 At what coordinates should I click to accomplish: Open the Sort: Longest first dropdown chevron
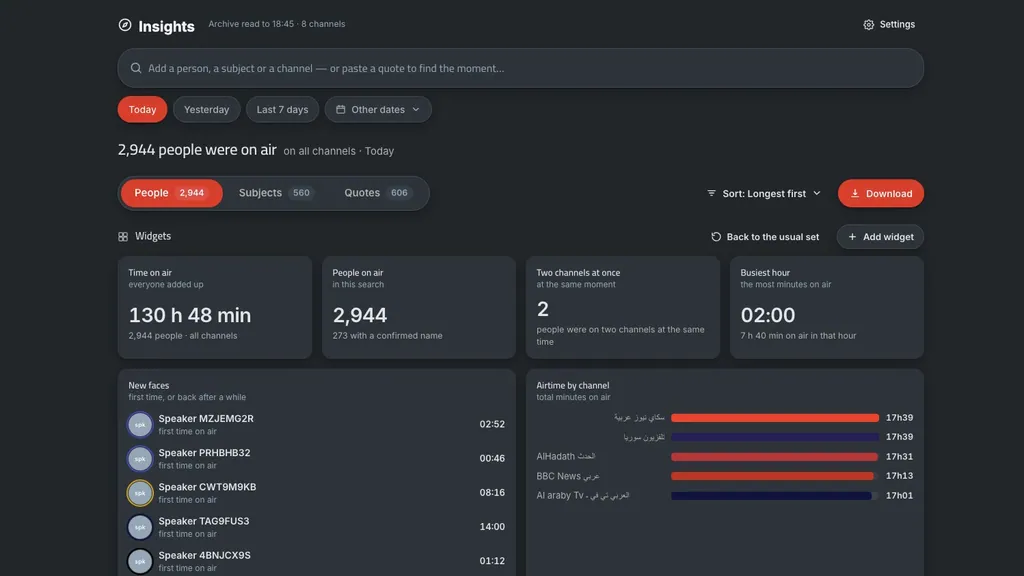[x=816, y=193]
